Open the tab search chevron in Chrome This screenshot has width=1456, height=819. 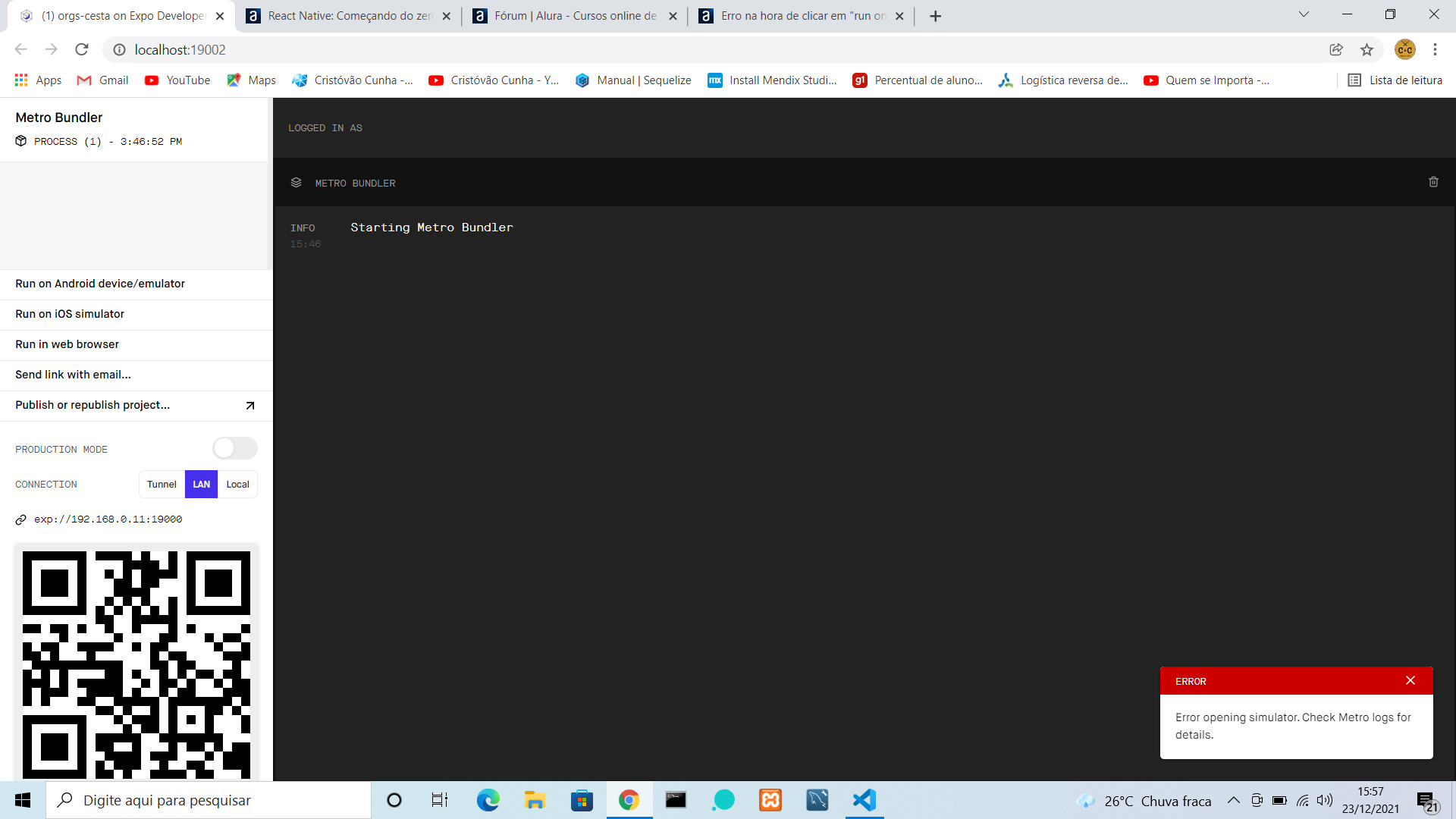(1304, 14)
